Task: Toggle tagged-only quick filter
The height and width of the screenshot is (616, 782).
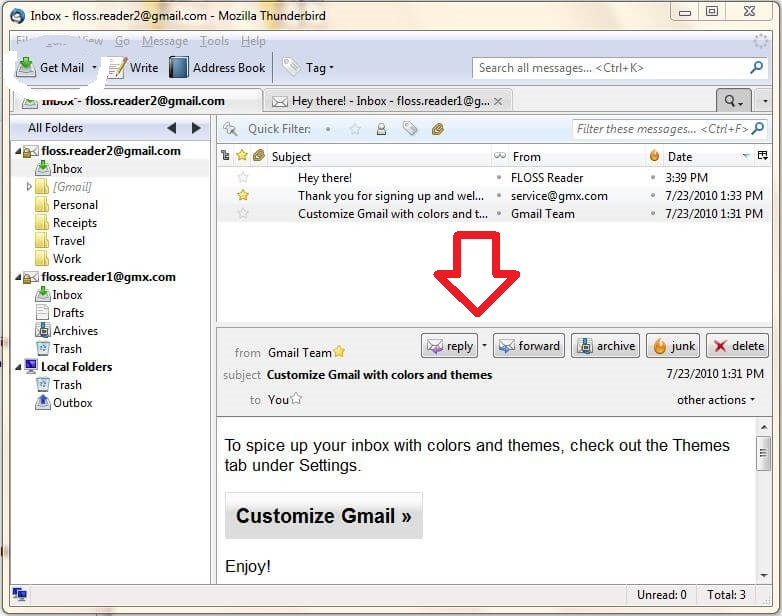Action: 410,129
